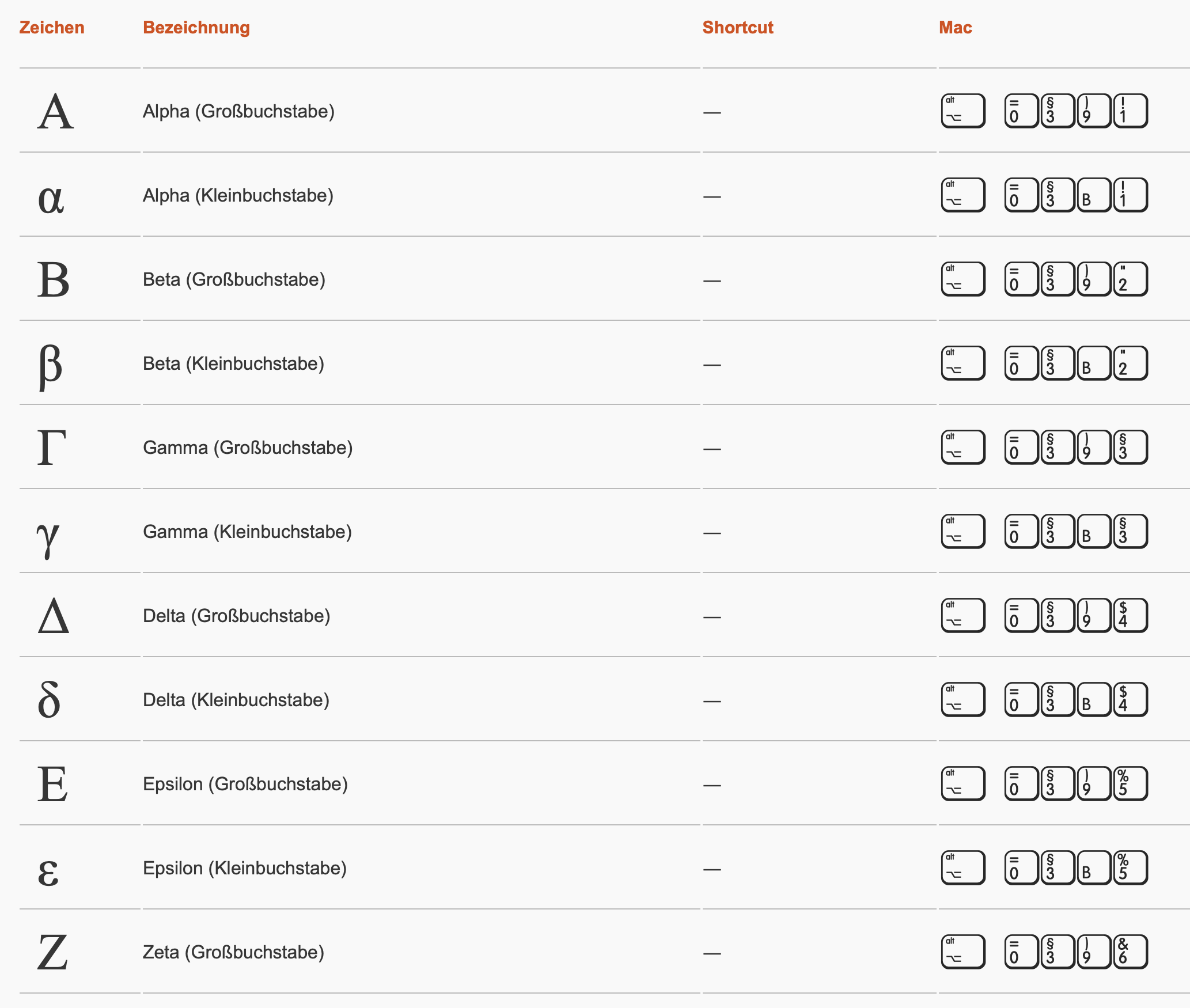Click the B key icon in the Delta (Kleinbuchstabe) row

point(1093,700)
